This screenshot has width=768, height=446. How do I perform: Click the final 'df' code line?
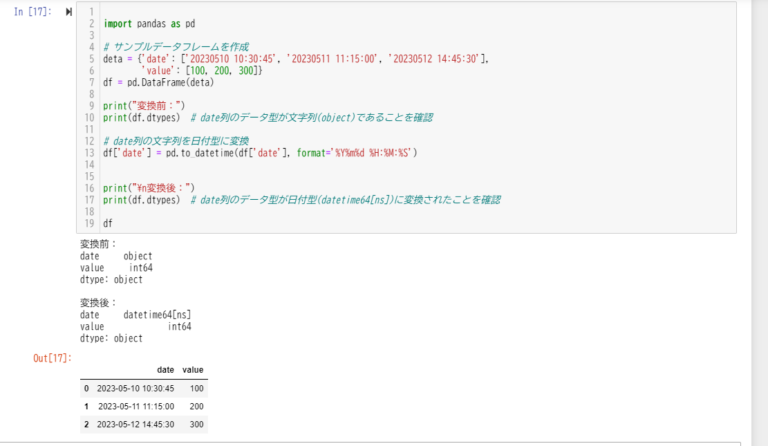(107, 223)
